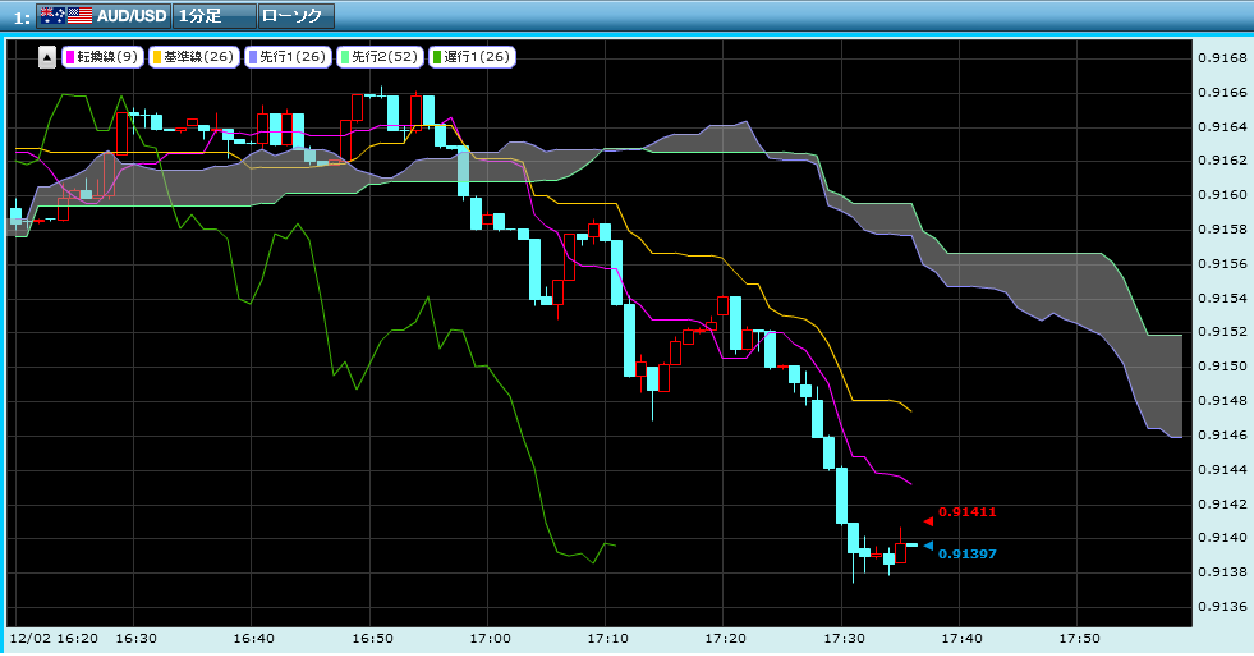This screenshot has height=656, width=1254.
Task: Click the 17:10 time axis label
Action: (x=606, y=638)
